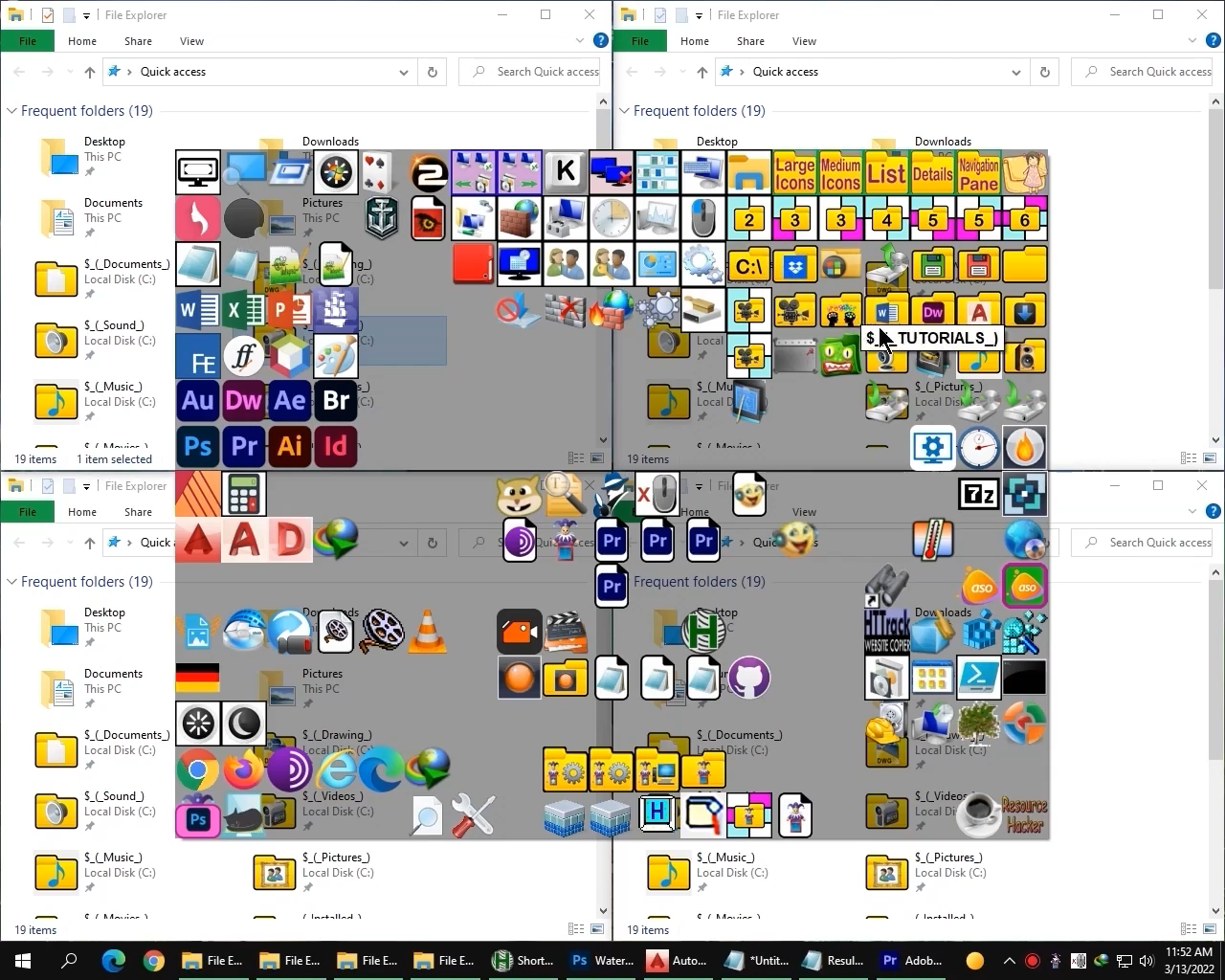Switch bottom-left Explorer to details view
Screen dimensions: 1225x980
coord(576,929)
